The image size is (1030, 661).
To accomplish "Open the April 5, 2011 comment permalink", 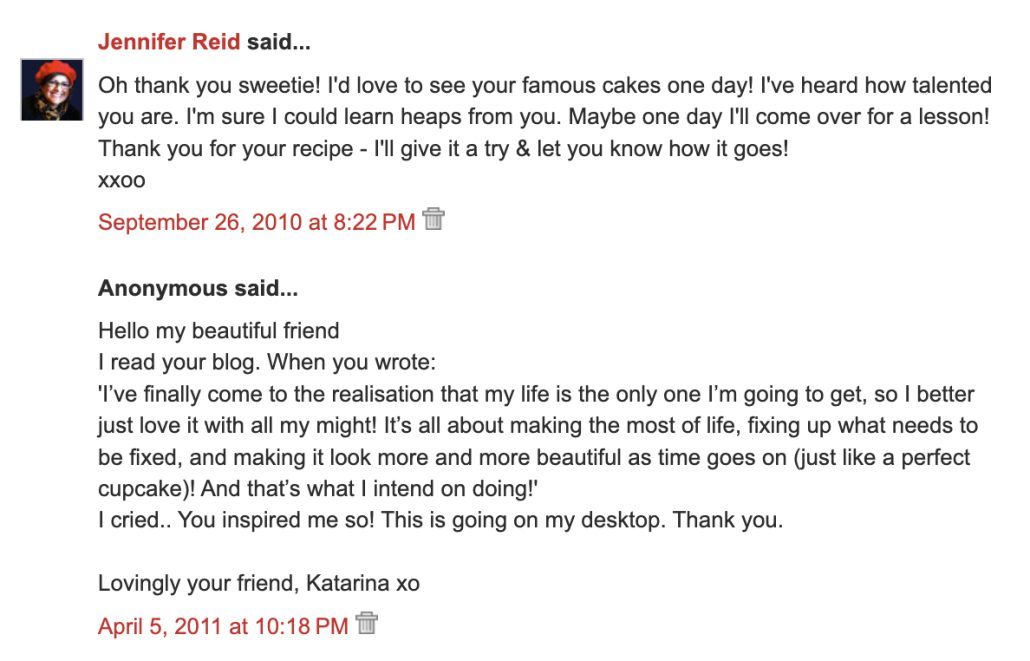I will pos(223,626).
